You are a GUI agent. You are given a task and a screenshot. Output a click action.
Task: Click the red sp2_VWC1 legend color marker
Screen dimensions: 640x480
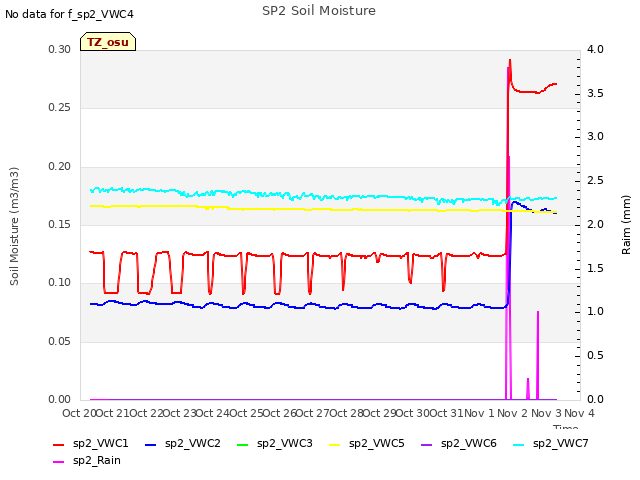pyautogui.click(x=59, y=444)
